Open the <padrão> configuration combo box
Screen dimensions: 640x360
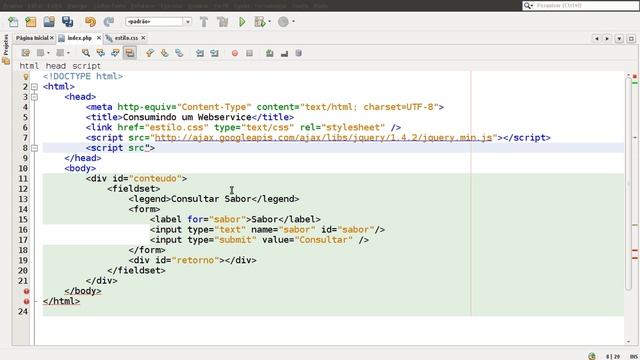[x=158, y=21]
